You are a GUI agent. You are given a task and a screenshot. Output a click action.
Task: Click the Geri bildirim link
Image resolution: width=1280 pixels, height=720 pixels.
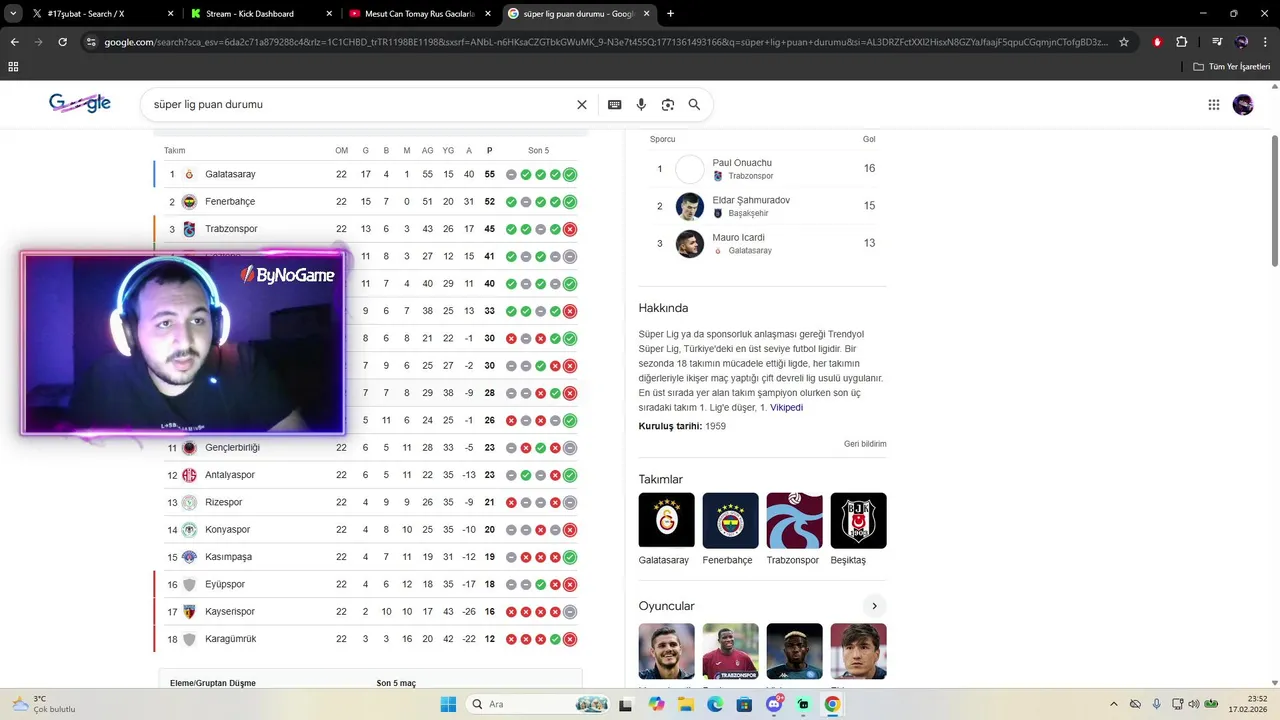point(865,444)
